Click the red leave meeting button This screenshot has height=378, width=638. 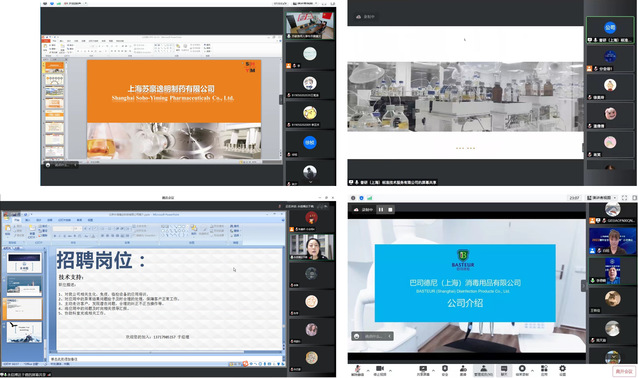[624, 371]
